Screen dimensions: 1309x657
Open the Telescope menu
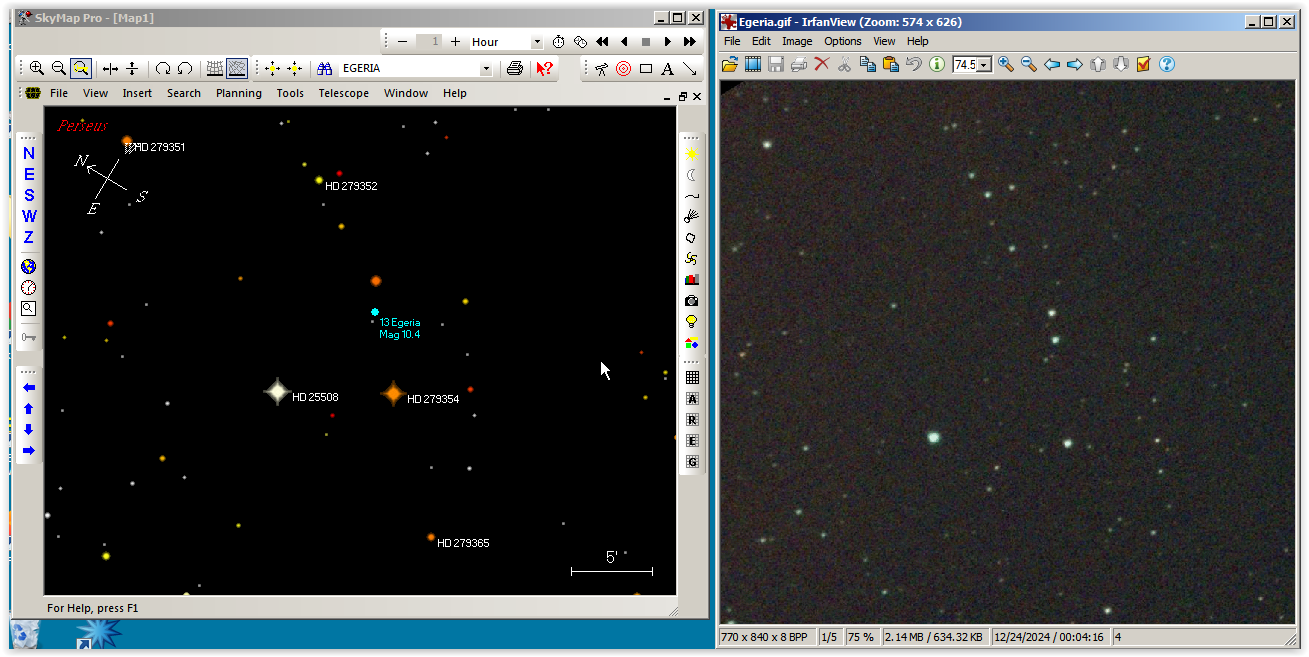[344, 93]
